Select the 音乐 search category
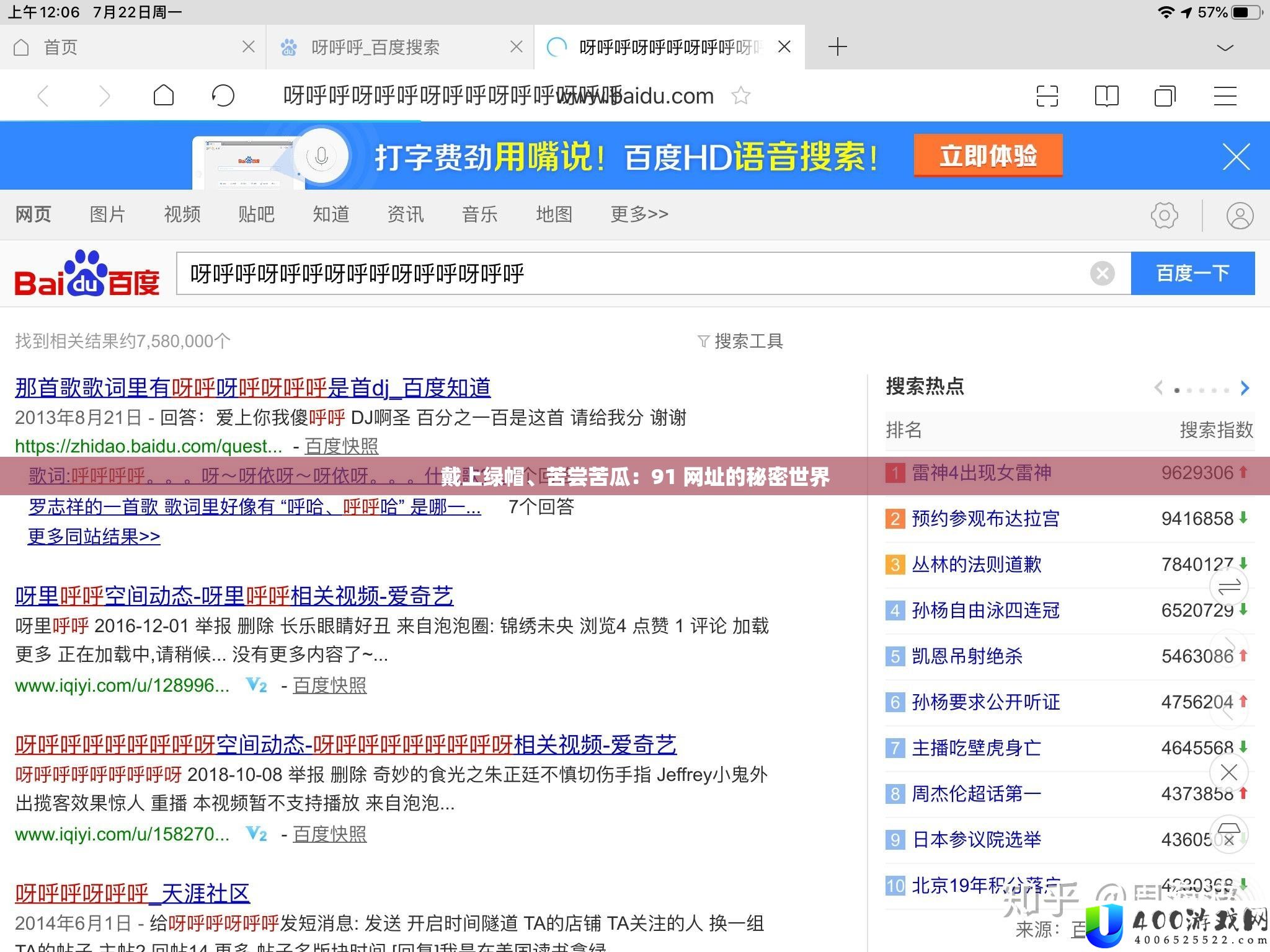1270x952 pixels. [479, 214]
